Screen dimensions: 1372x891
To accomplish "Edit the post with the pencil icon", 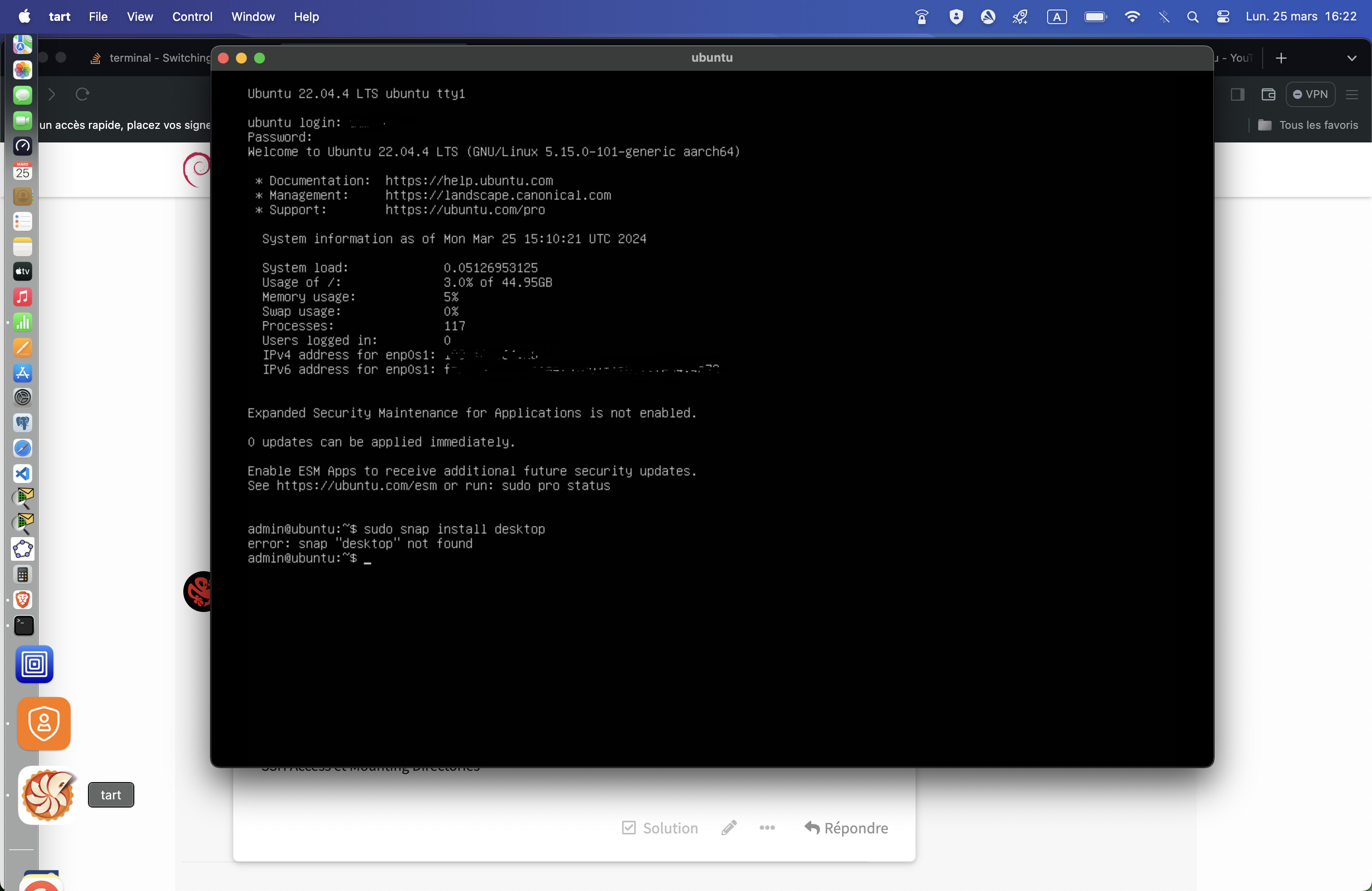I will point(729,827).
